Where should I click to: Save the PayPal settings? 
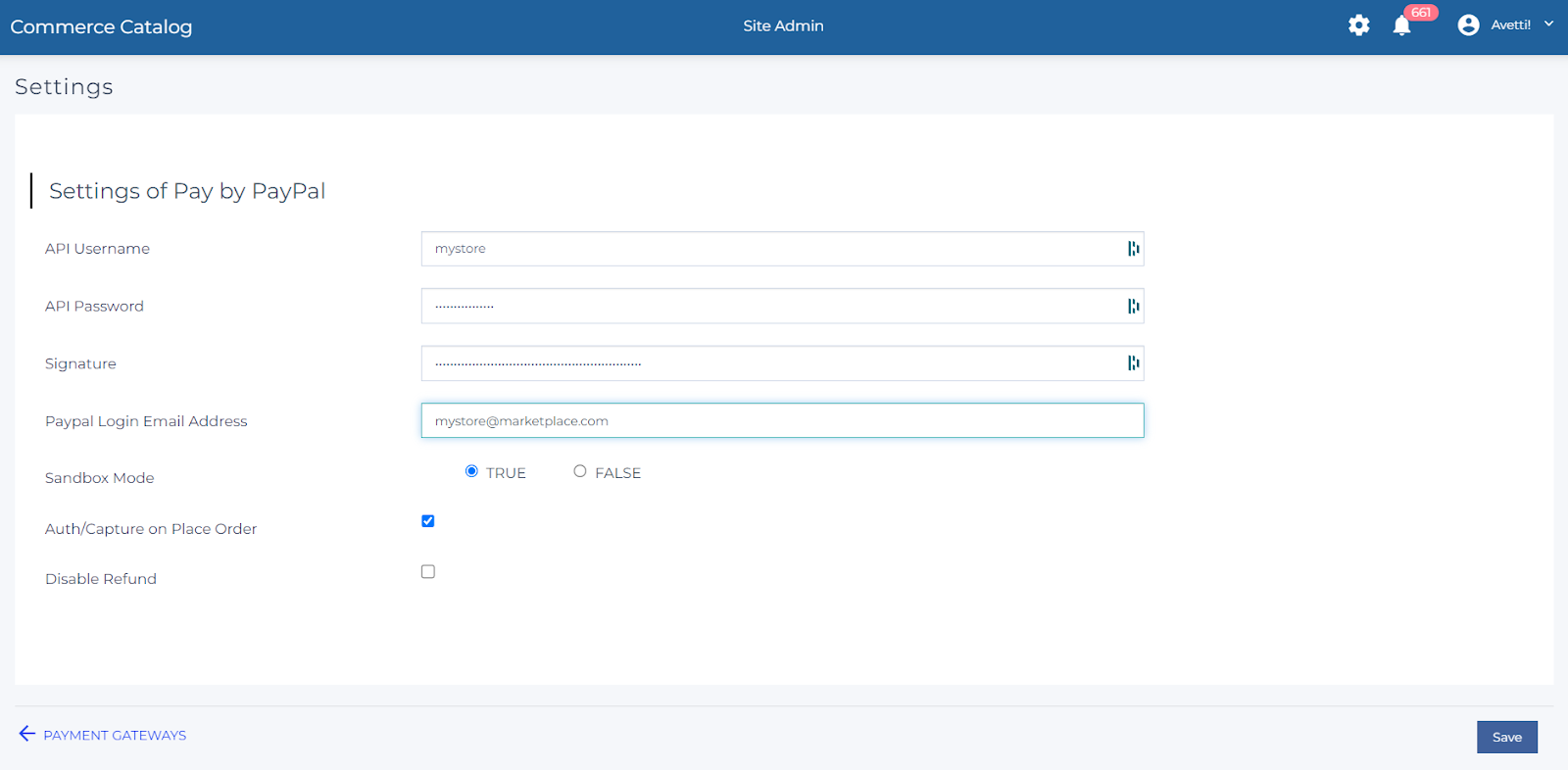(1506, 737)
